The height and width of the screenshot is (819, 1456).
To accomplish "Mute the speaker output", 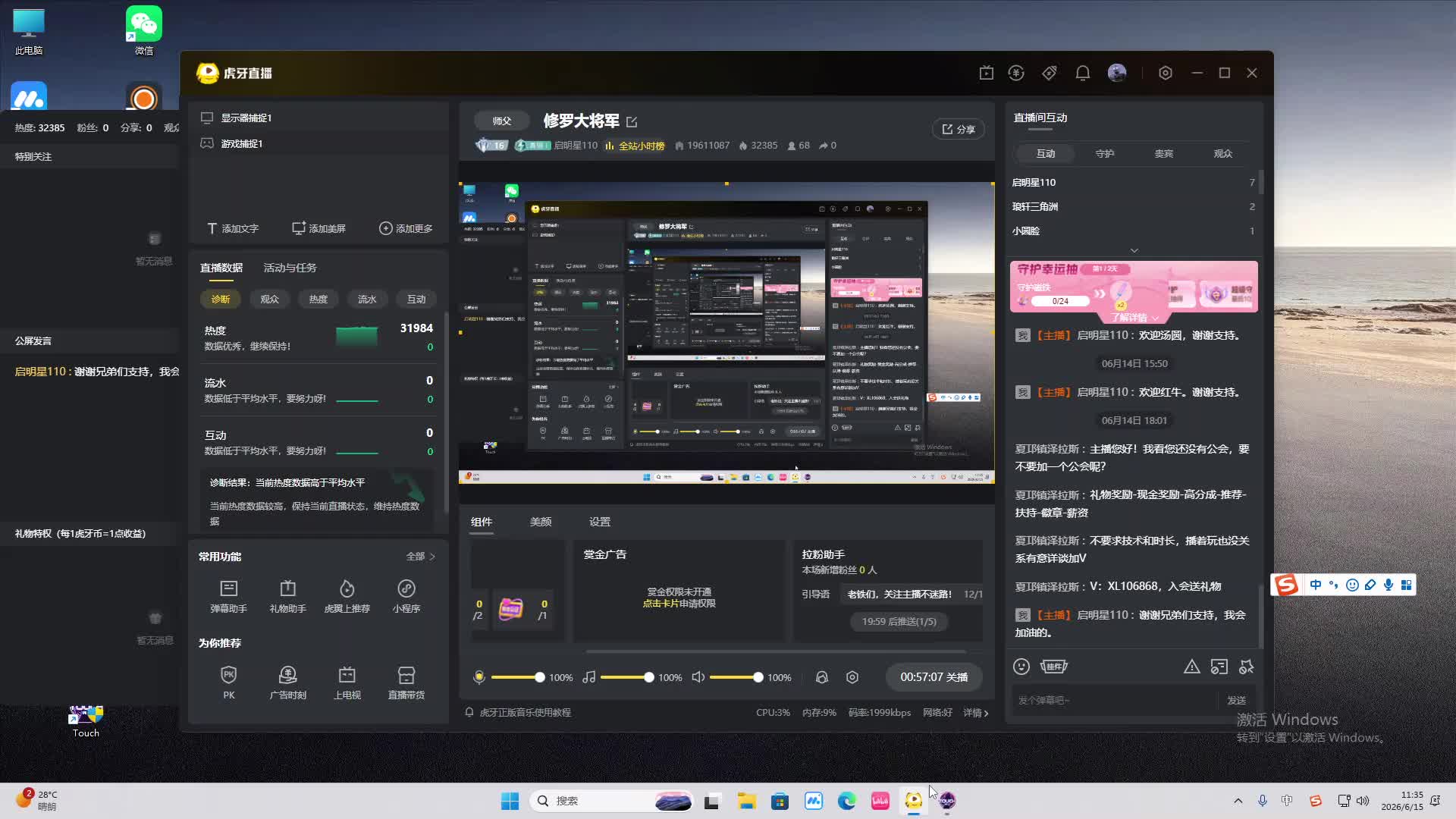I will [698, 677].
